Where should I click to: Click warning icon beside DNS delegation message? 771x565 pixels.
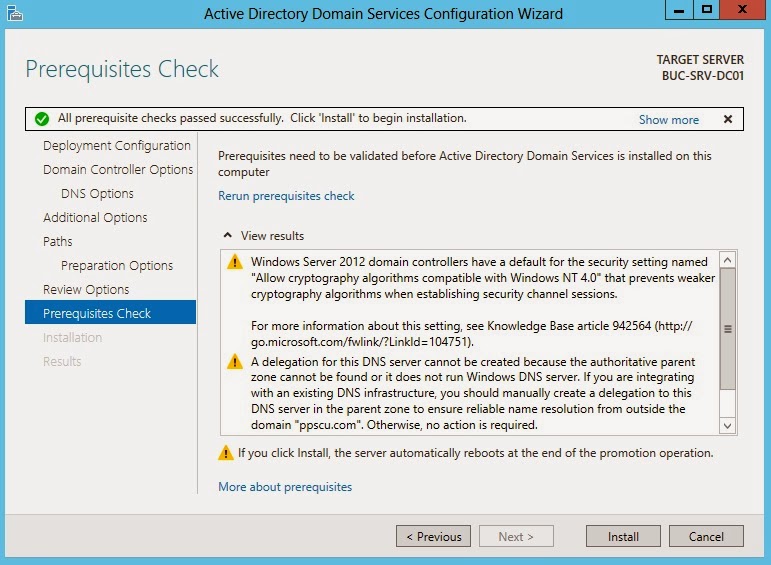(235, 361)
